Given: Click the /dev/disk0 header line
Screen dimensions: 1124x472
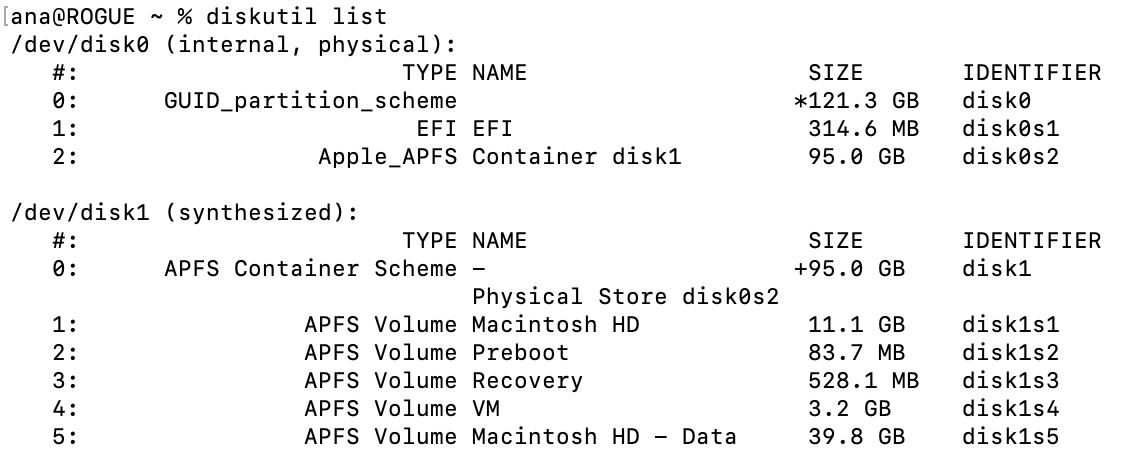Looking at the screenshot, I should click(x=232, y=45).
